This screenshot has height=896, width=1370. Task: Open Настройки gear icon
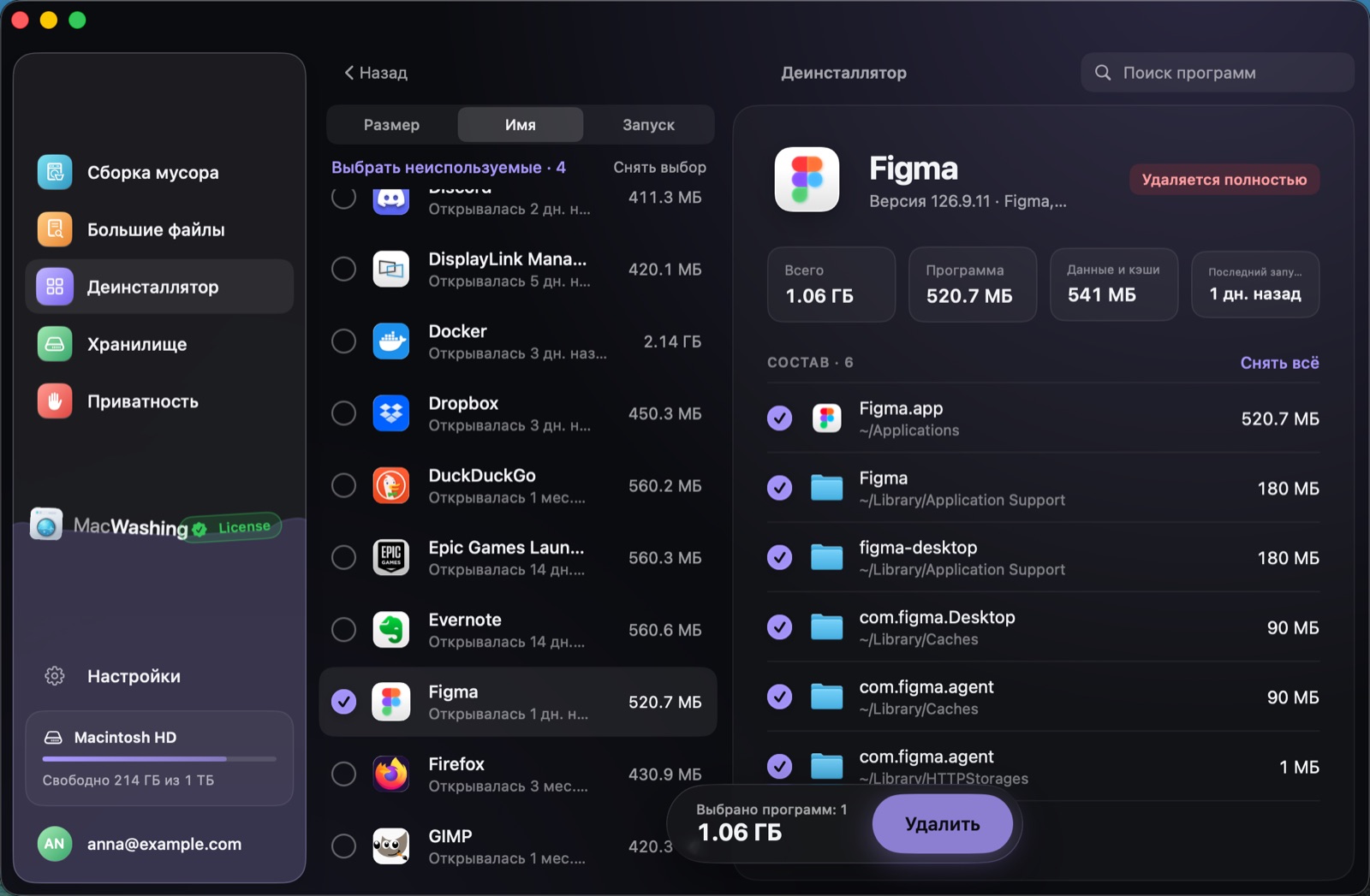[x=55, y=676]
